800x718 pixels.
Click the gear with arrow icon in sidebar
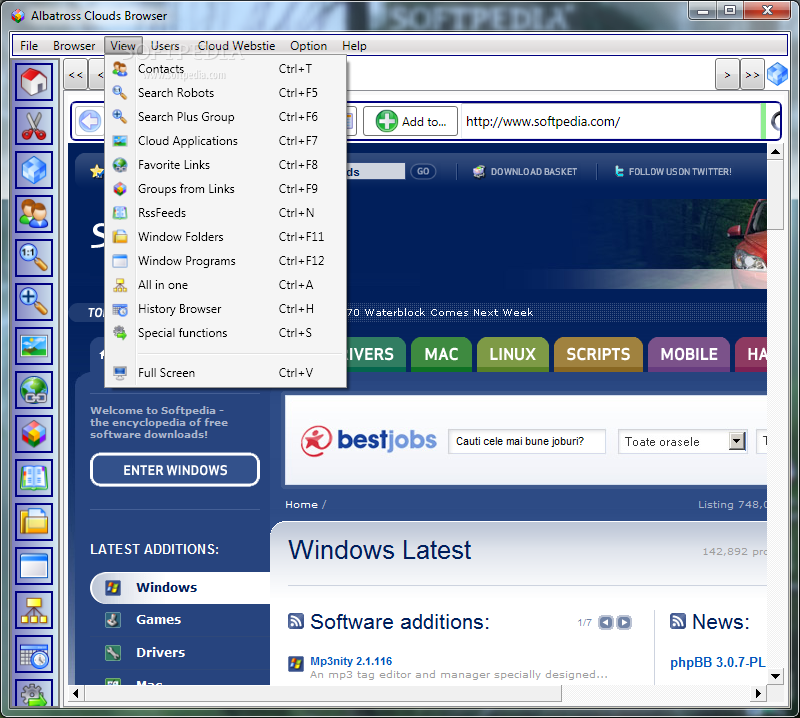(34, 694)
